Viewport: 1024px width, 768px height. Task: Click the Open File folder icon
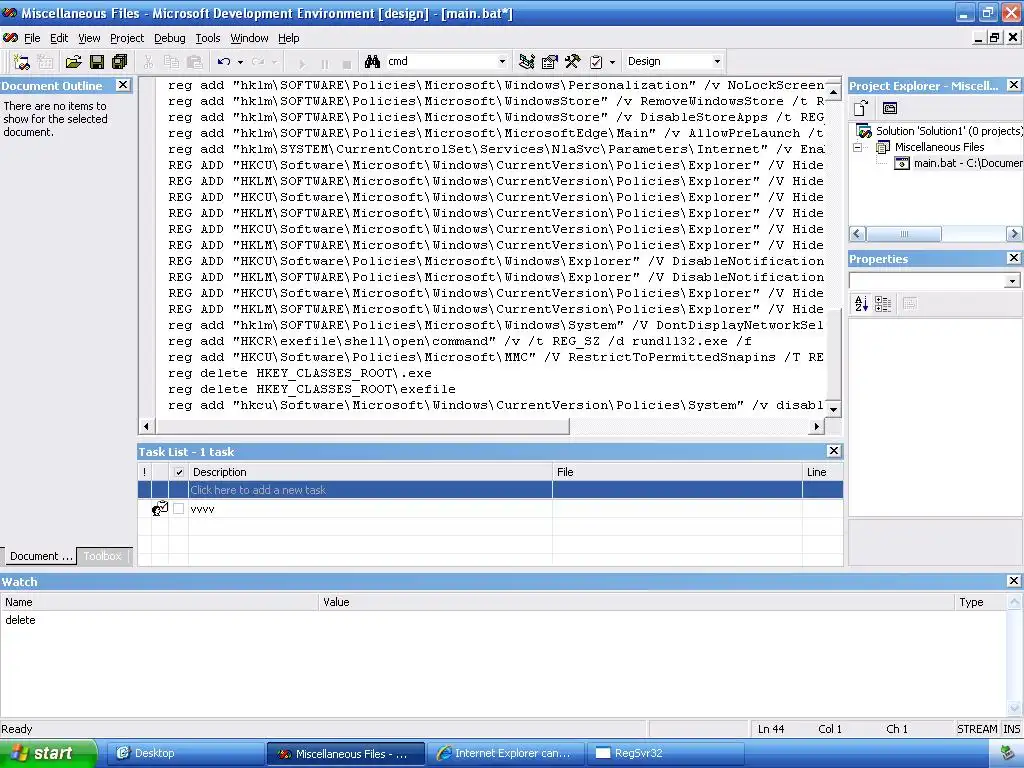coord(73,62)
